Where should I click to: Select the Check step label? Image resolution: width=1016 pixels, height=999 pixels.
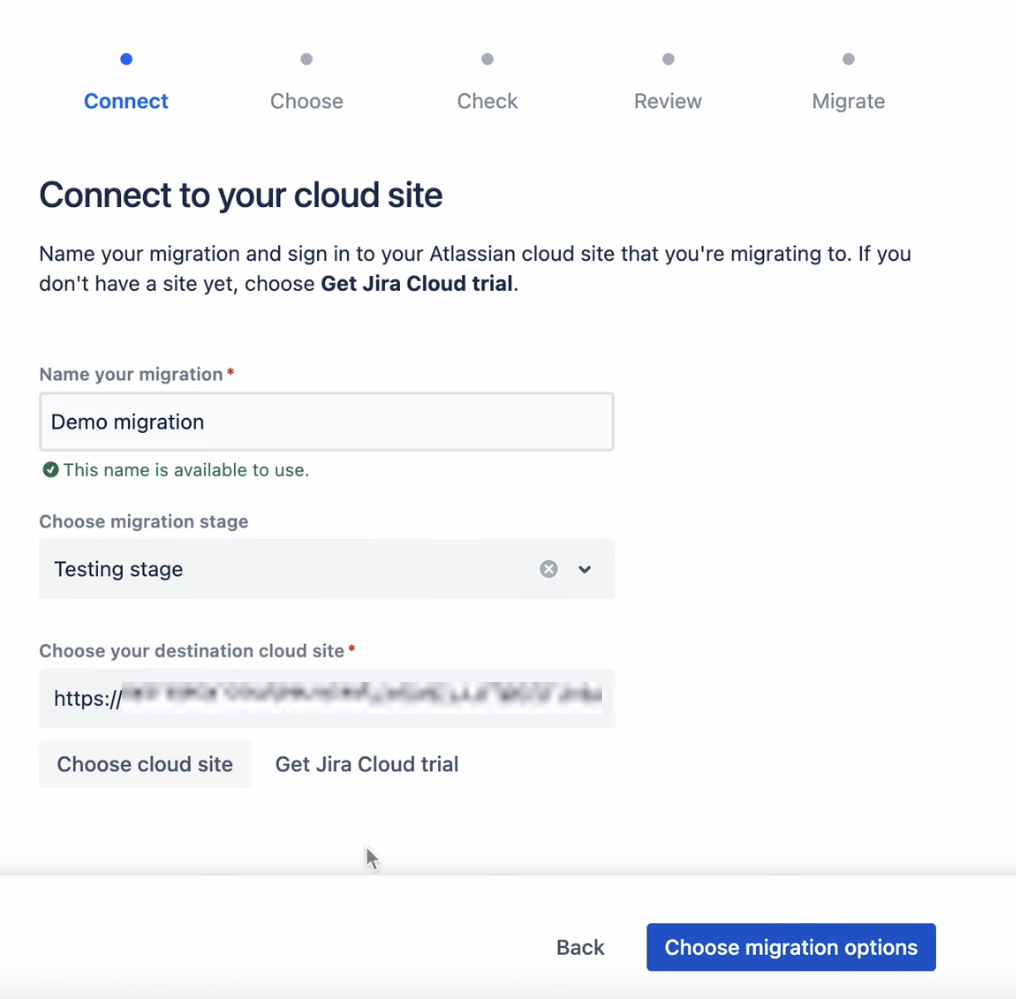click(487, 101)
